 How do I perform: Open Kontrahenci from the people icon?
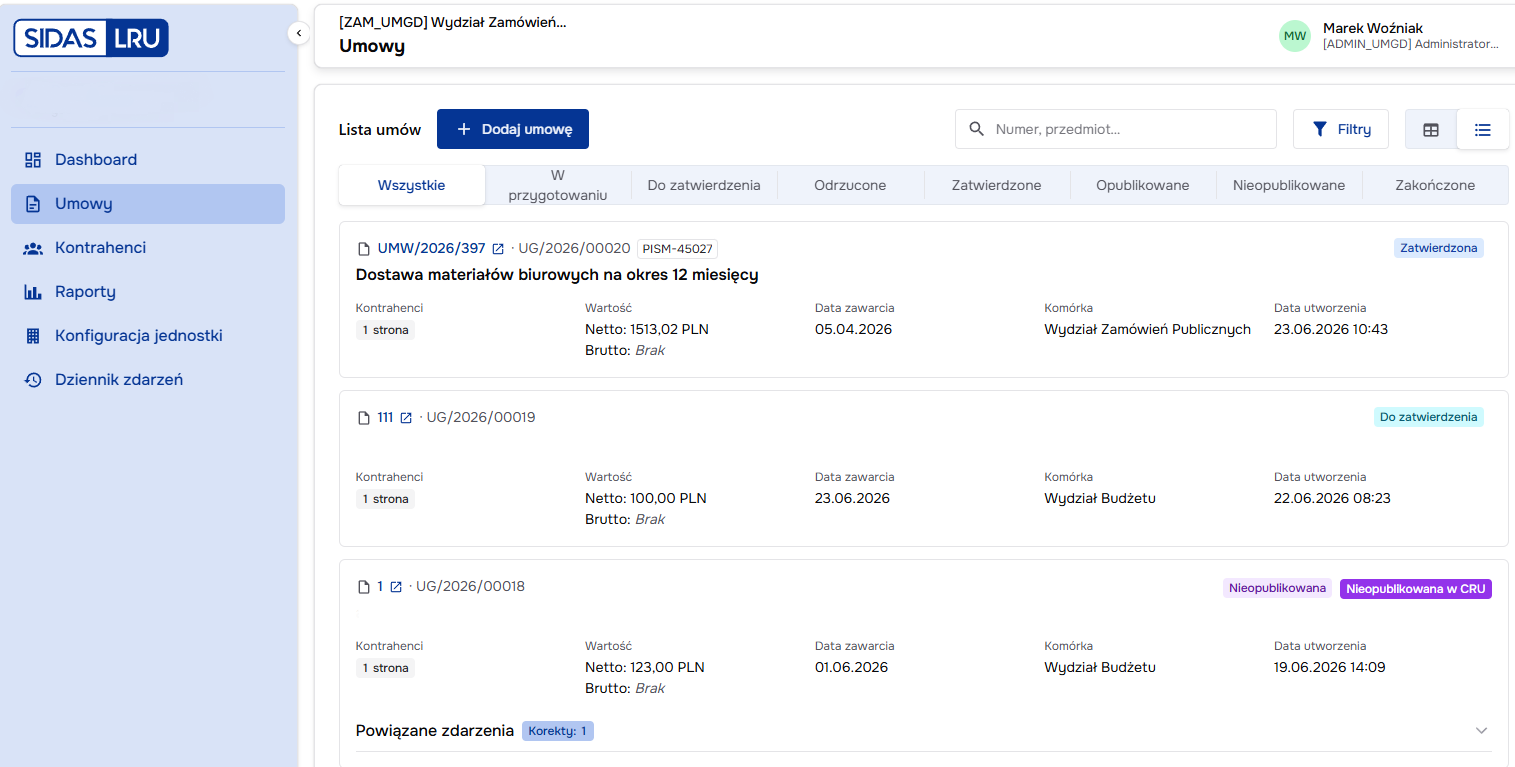tap(33, 248)
